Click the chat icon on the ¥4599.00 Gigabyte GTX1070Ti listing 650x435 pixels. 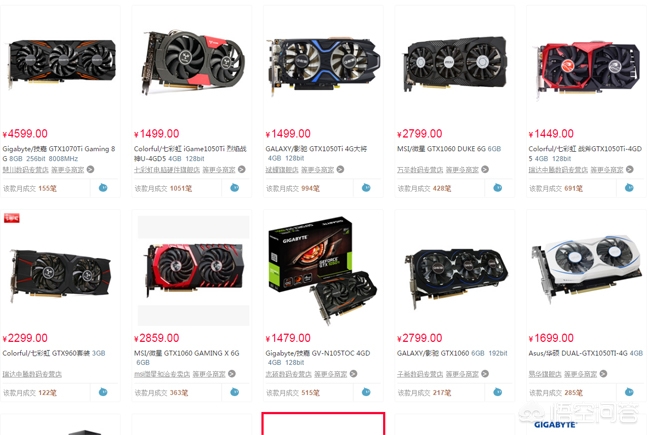coord(103,188)
